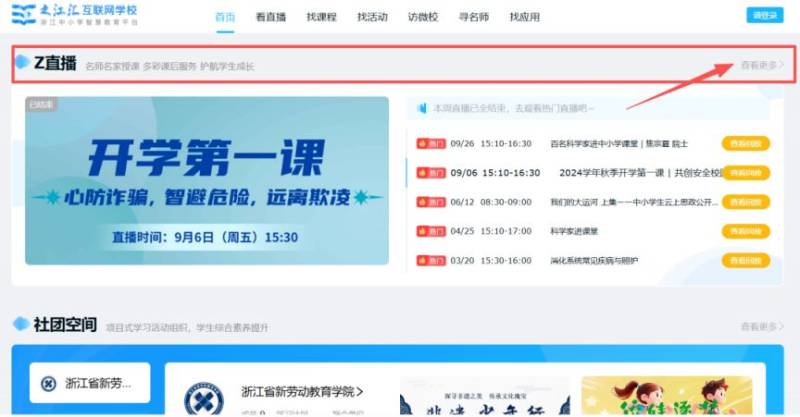Click the blue Z直播 section icon
The image size is (800, 417).
(x=22, y=63)
